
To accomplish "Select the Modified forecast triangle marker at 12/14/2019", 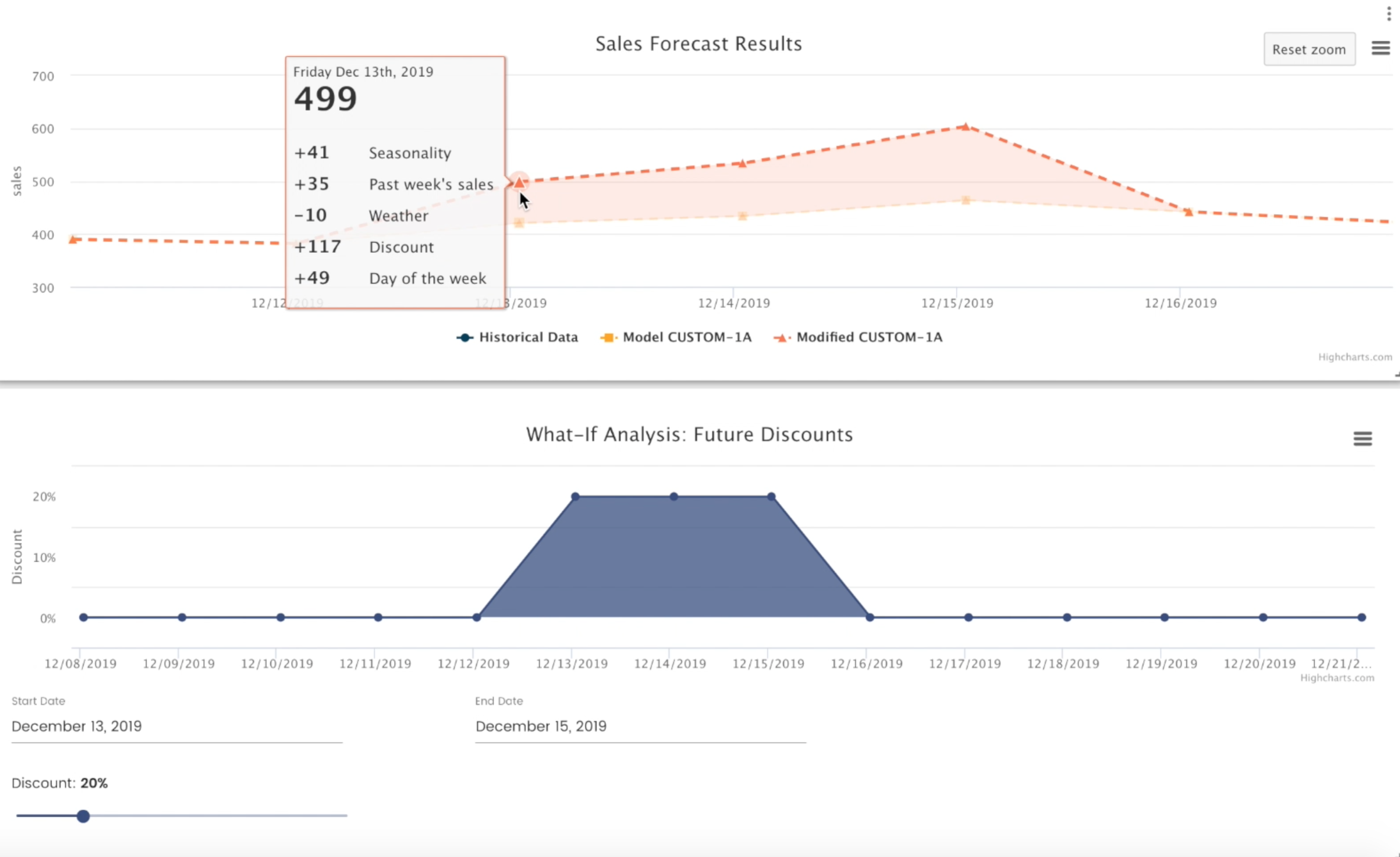I will pyautogui.click(x=743, y=163).
